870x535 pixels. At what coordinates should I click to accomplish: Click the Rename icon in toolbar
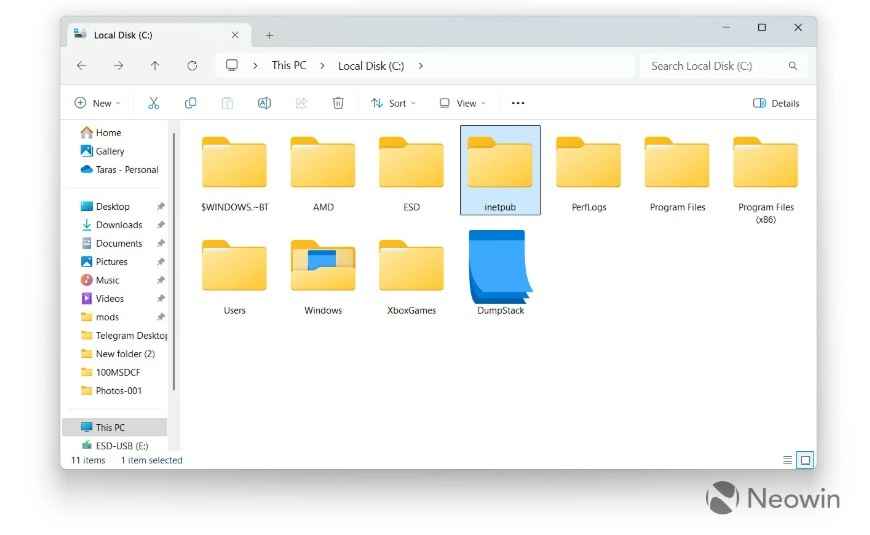point(264,103)
